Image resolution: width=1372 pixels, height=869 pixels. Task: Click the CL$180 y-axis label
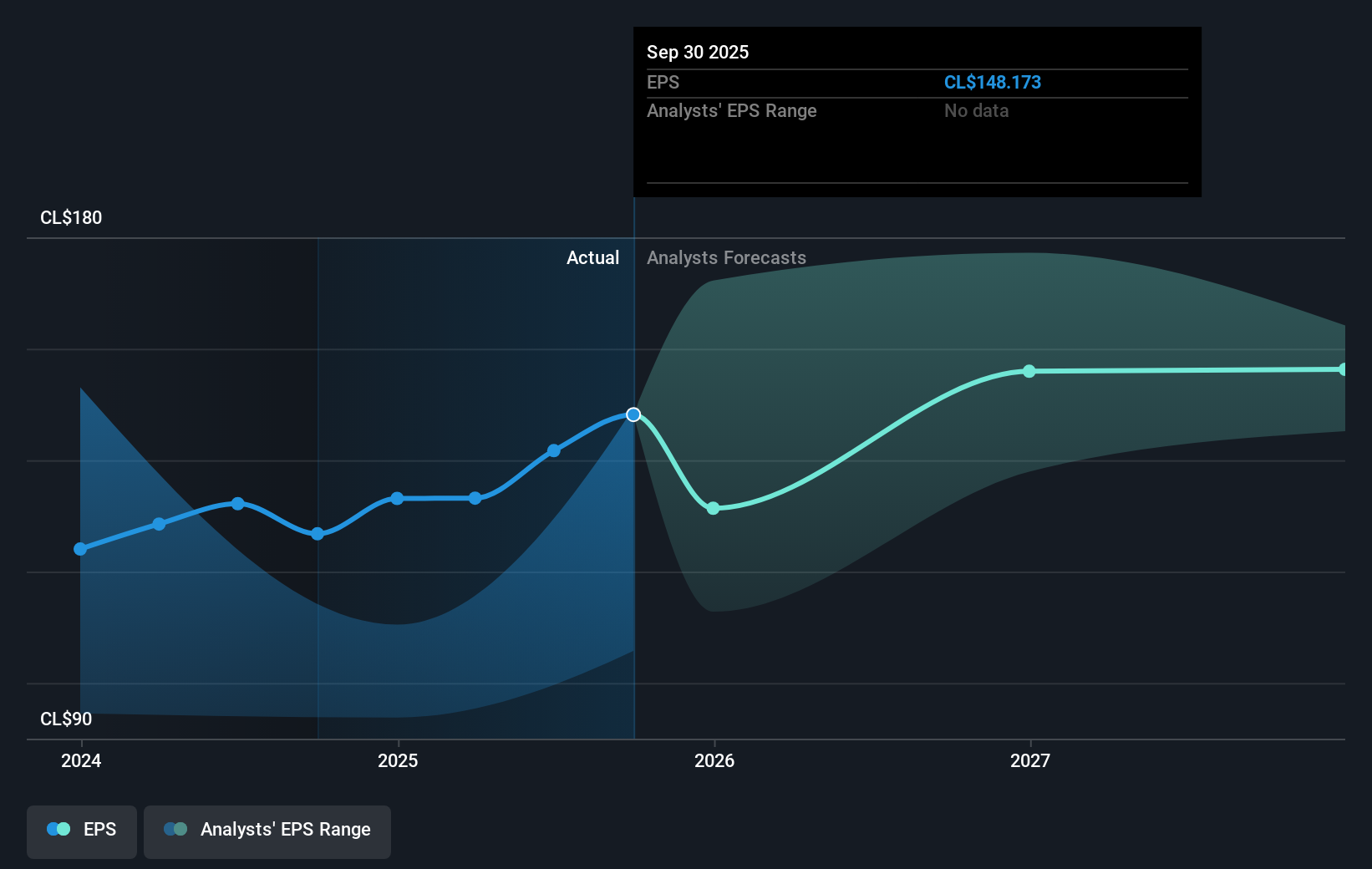[x=71, y=217]
